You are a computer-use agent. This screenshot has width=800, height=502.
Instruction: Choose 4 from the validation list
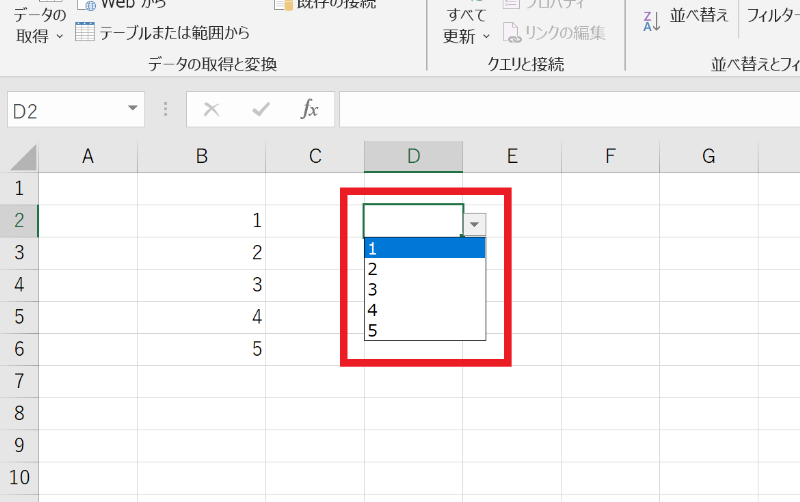424,310
